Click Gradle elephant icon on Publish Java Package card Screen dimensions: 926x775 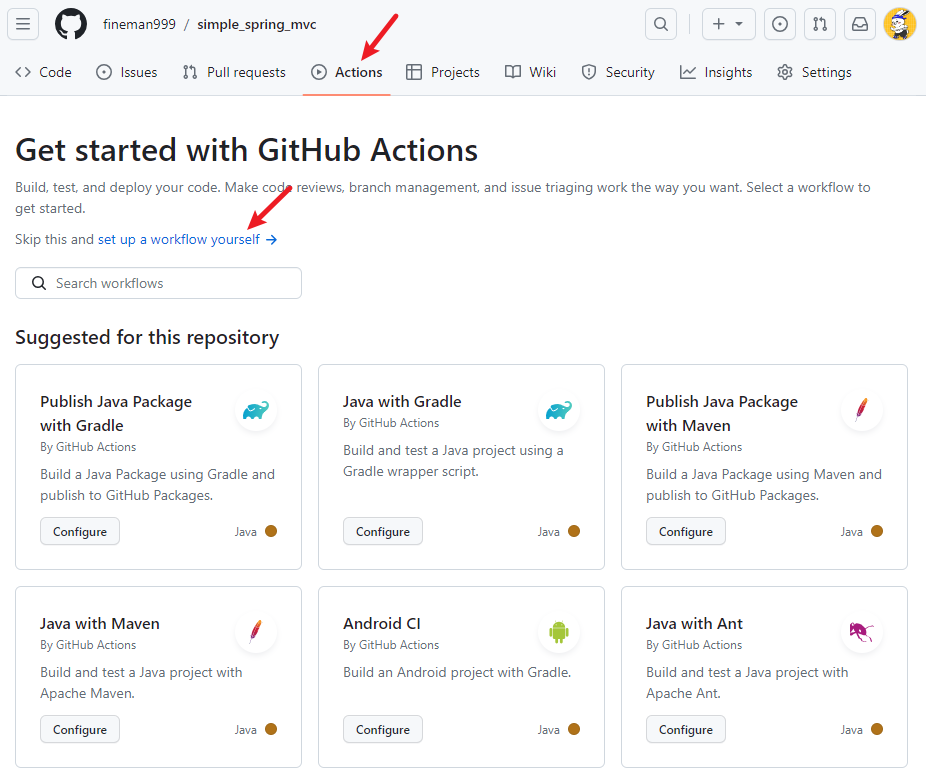tap(256, 409)
